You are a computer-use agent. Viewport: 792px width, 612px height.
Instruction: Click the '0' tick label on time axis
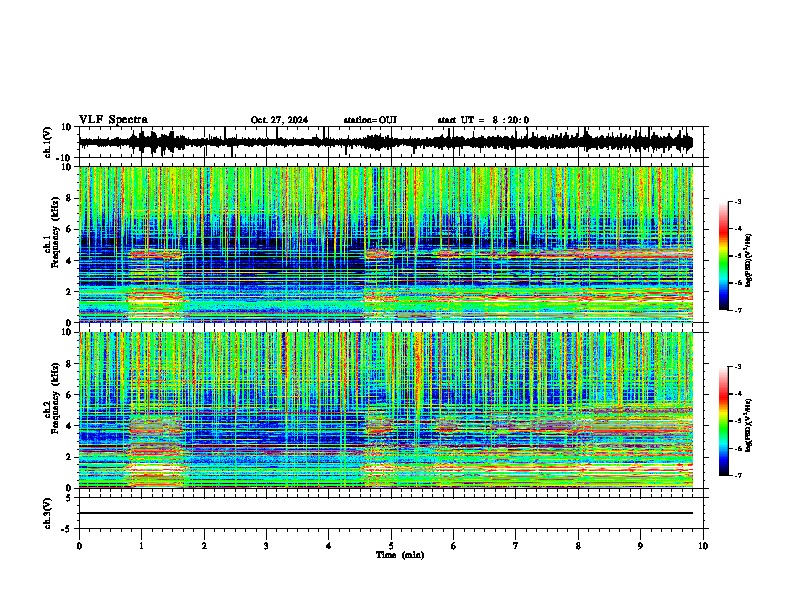tap(79, 546)
